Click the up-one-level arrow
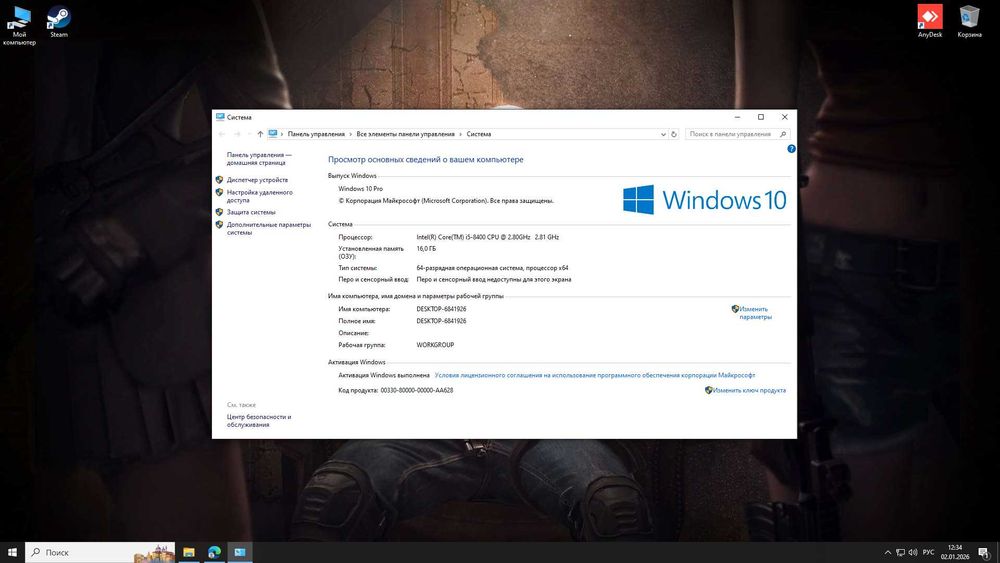Viewport: 1000px width, 563px height. click(x=260, y=134)
